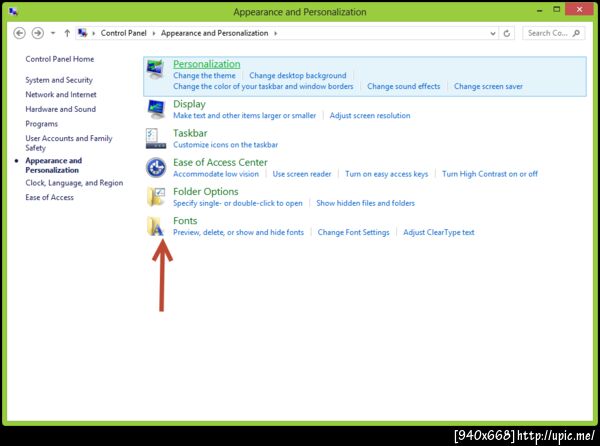Open the Personalization heading link
Screen dimensions: 600x446
[x=207, y=64]
